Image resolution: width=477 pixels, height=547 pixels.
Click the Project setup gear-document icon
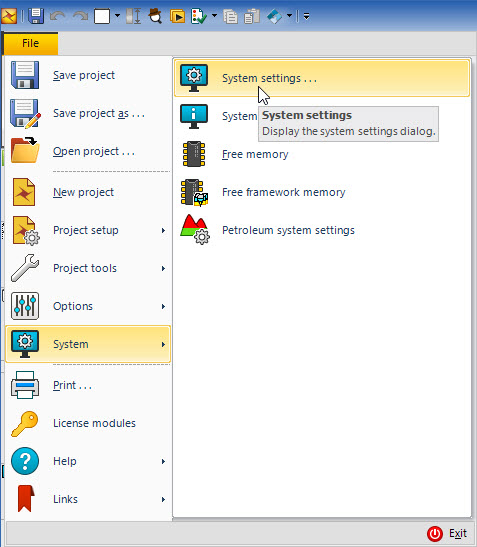click(x=26, y=230)
